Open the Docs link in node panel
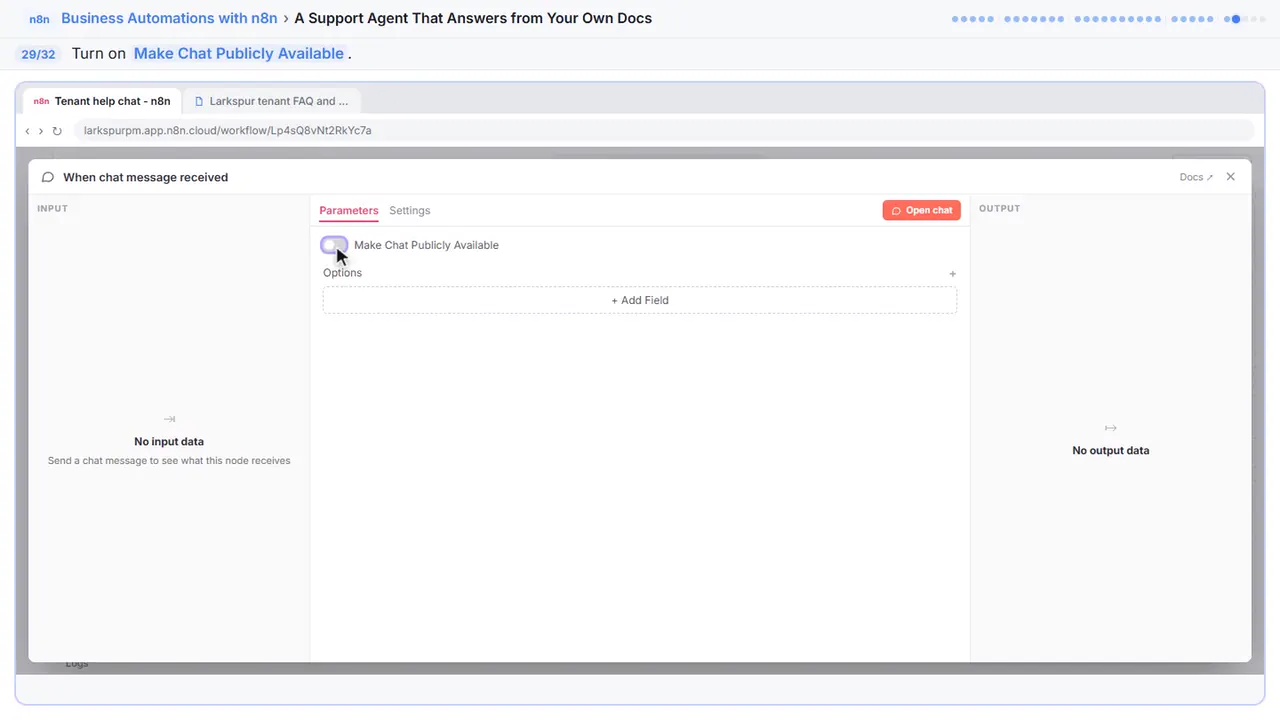The image size is (1280, 720). tap(1196, 177)
